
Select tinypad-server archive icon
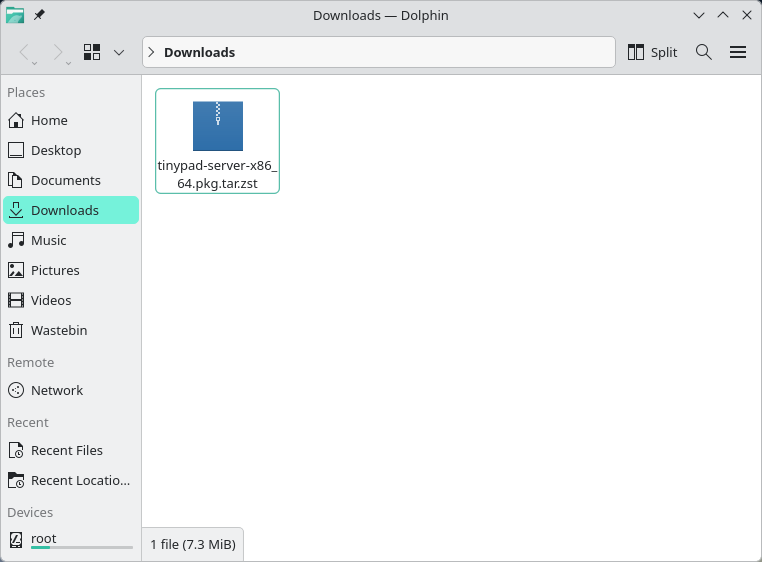218,126
